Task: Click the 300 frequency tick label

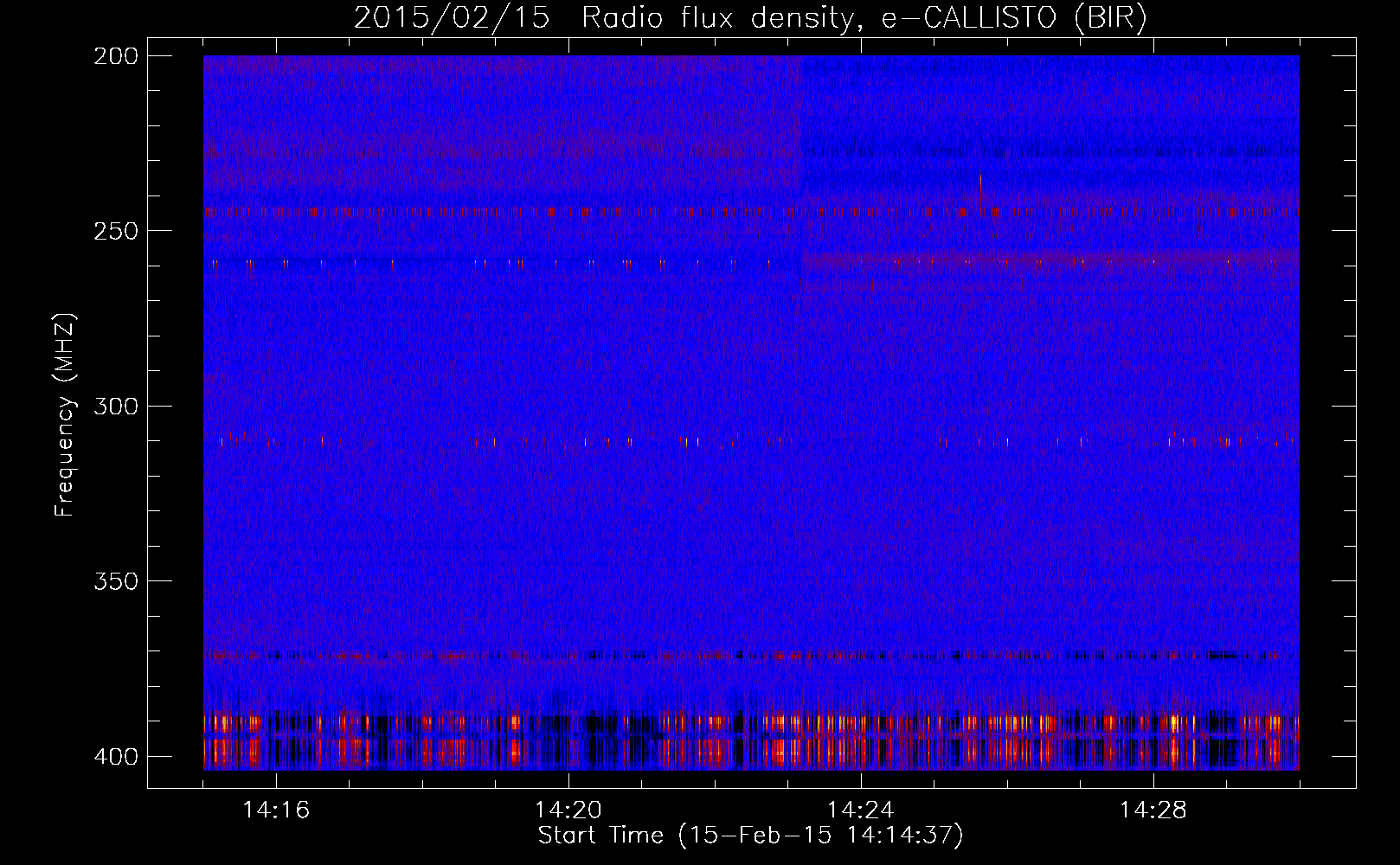Action: [x=115, y=407]
